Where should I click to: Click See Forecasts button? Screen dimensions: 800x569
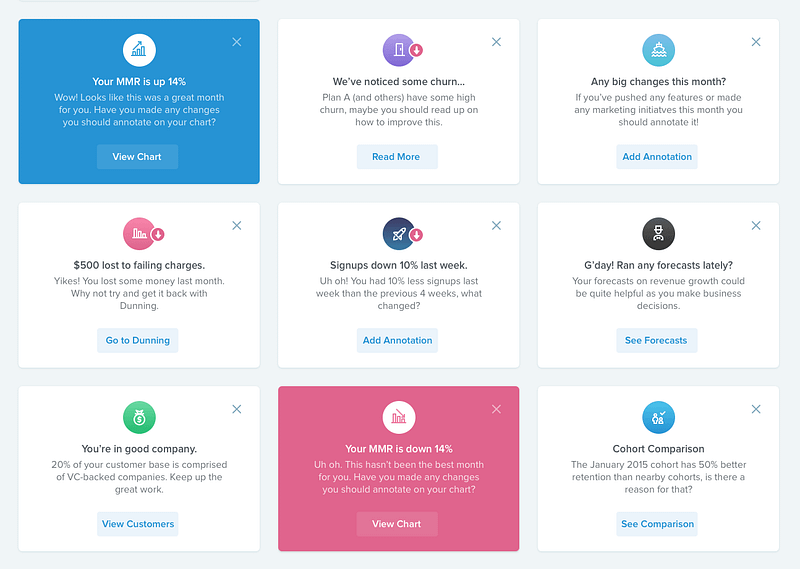coord(657,340)
